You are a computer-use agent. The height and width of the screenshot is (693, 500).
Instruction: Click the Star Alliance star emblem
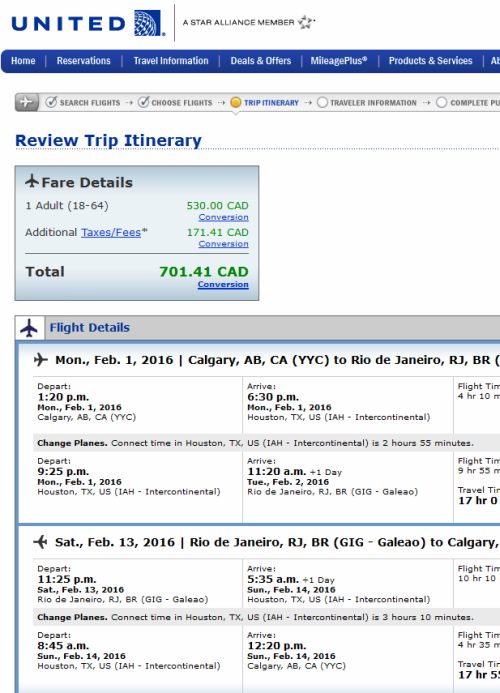[305, 22]
